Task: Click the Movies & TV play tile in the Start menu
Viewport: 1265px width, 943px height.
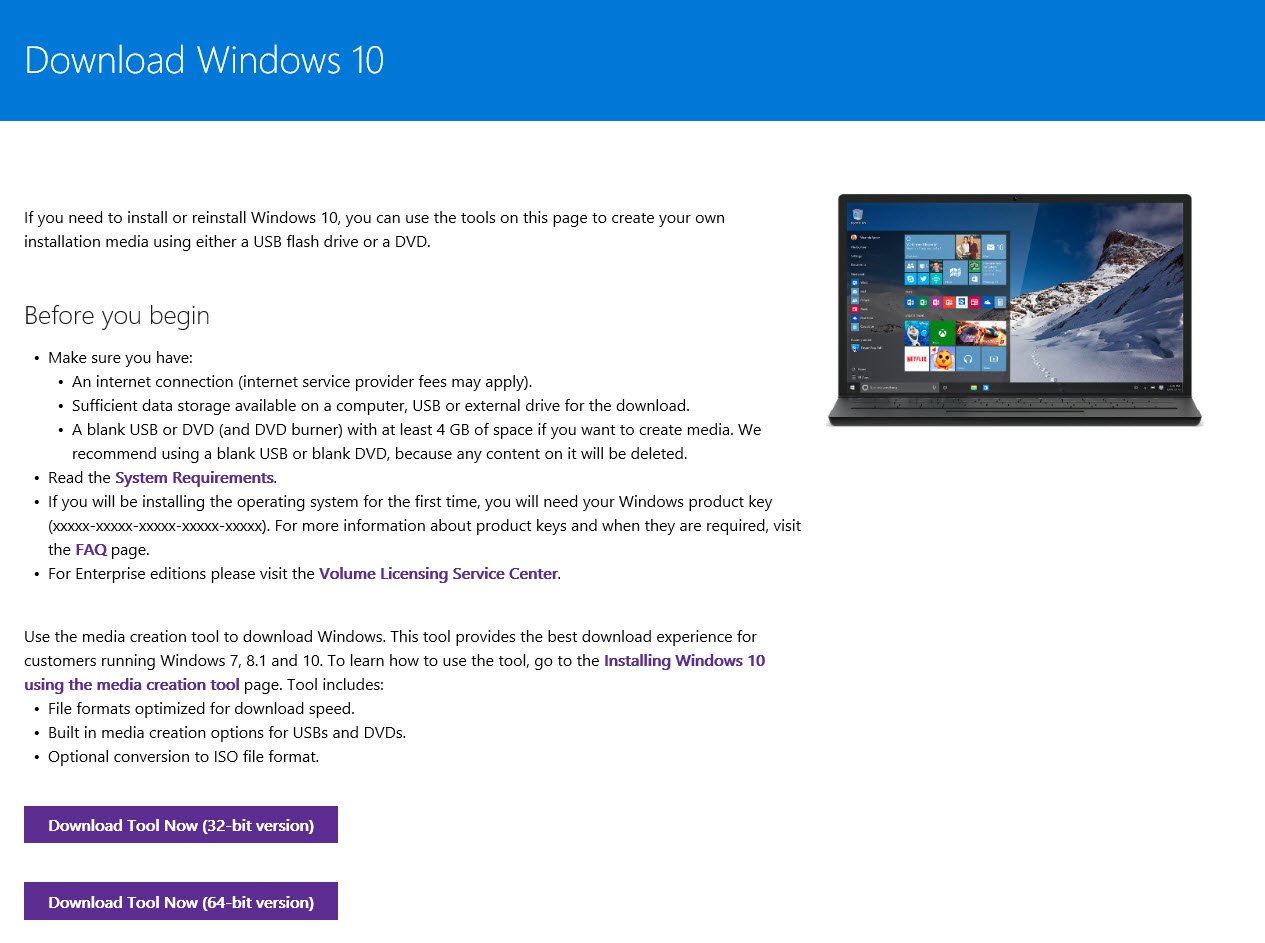Action: pyautogui.click(x=994, y=357)
